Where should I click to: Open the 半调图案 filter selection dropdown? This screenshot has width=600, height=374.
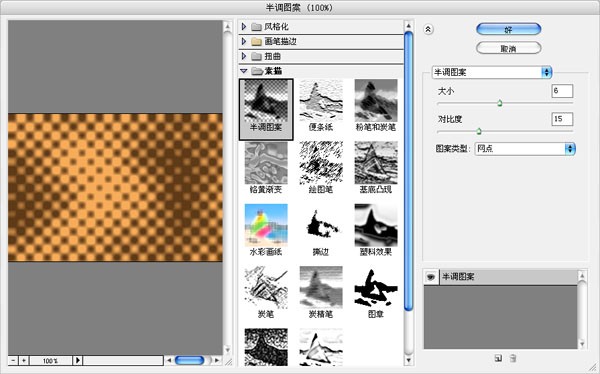pyautogui.click(x=492, y=72)
